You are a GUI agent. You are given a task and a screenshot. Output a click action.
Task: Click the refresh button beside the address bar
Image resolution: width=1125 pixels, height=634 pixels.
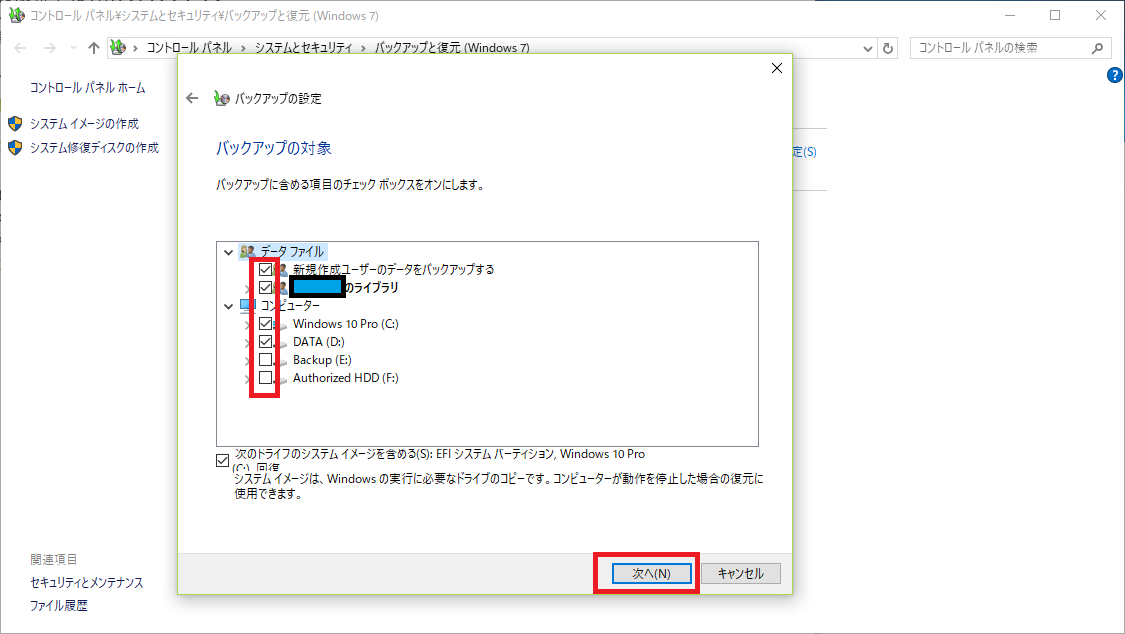(888, 48)
